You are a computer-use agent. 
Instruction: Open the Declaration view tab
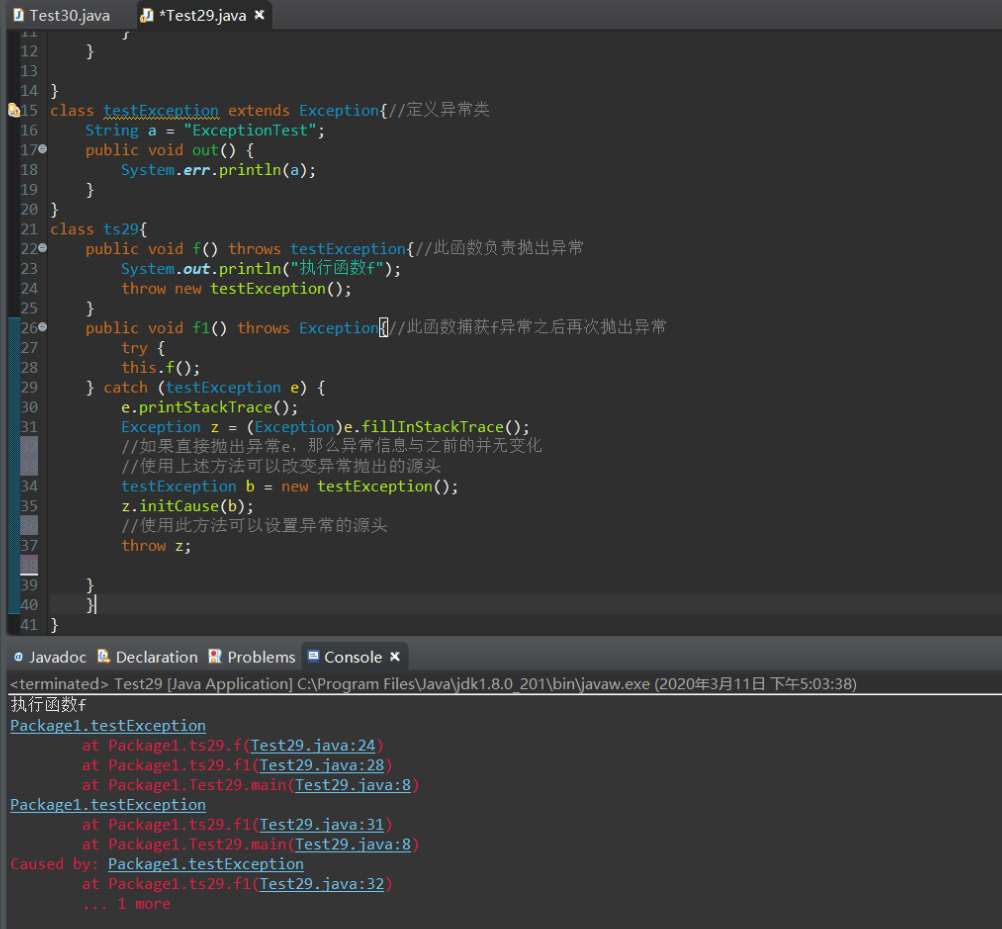pyautogui.click(x=156, y=657)
